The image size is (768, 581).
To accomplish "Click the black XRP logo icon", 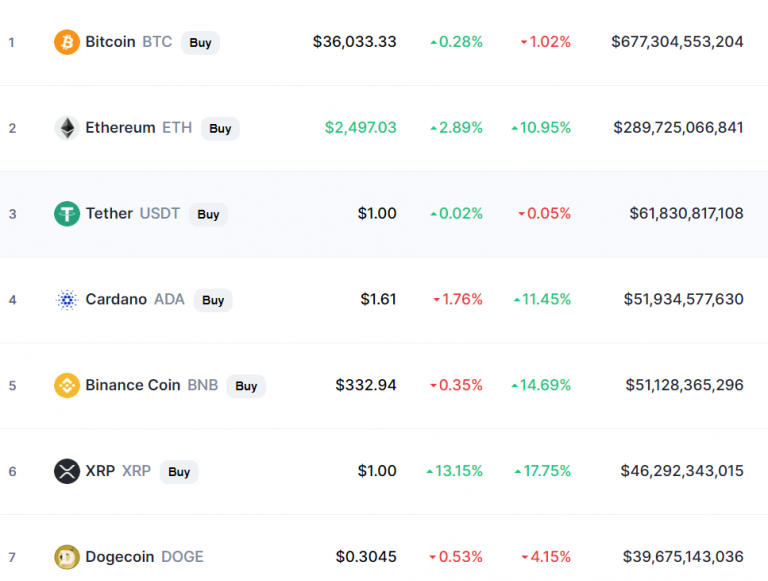I will coord(67,471).
